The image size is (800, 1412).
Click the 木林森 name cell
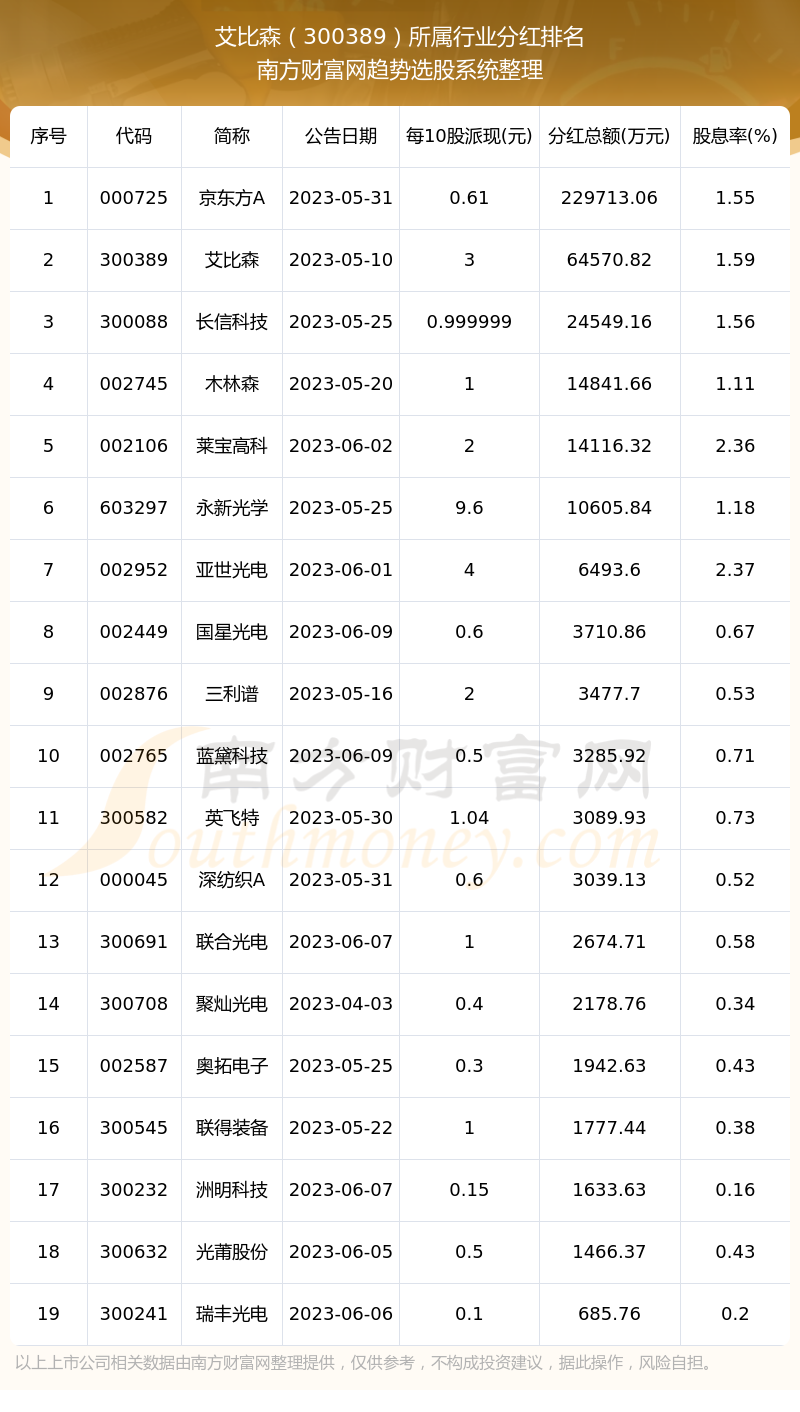point(232,384)
